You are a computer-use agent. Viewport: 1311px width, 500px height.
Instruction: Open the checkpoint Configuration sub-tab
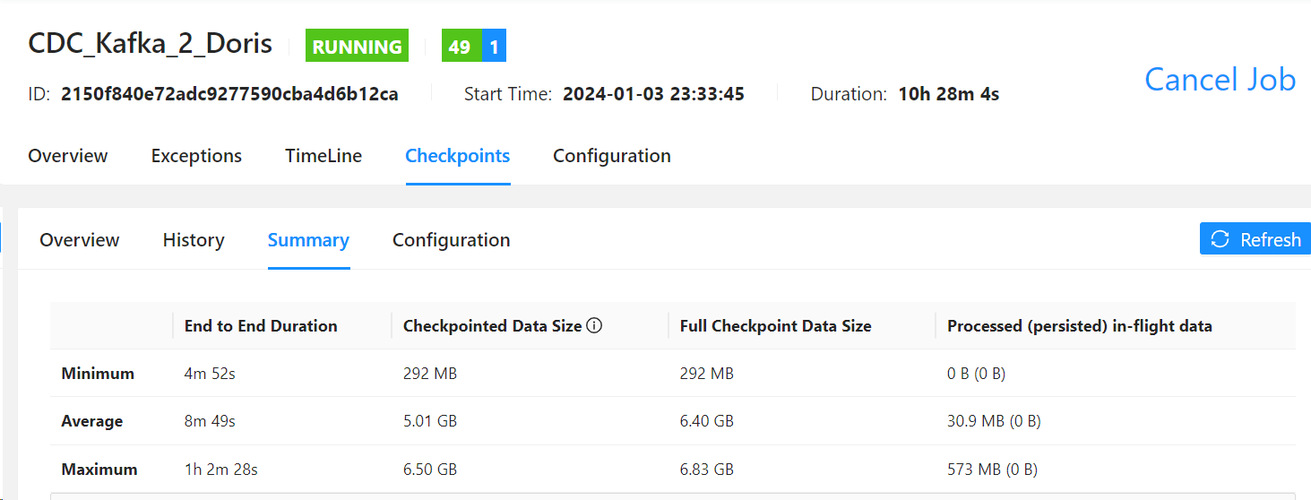[451, 240]
